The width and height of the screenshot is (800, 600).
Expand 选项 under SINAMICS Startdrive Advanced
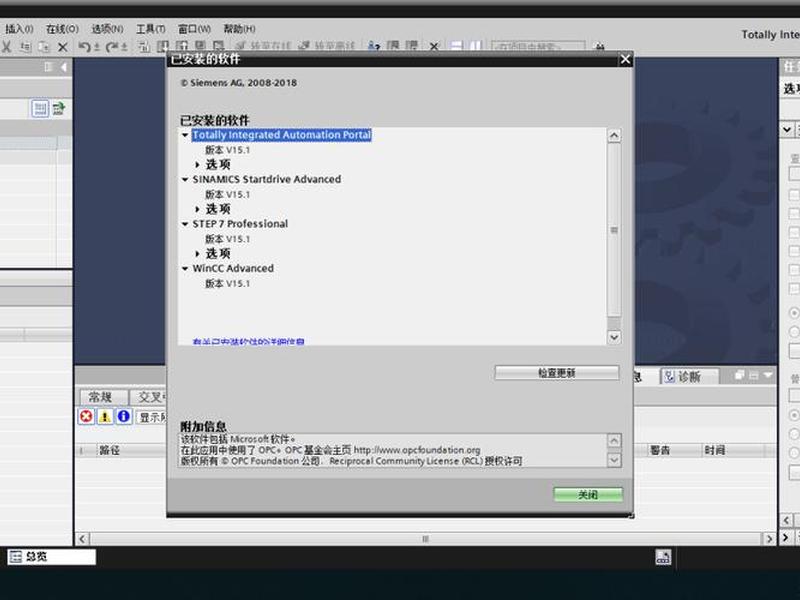197,209
